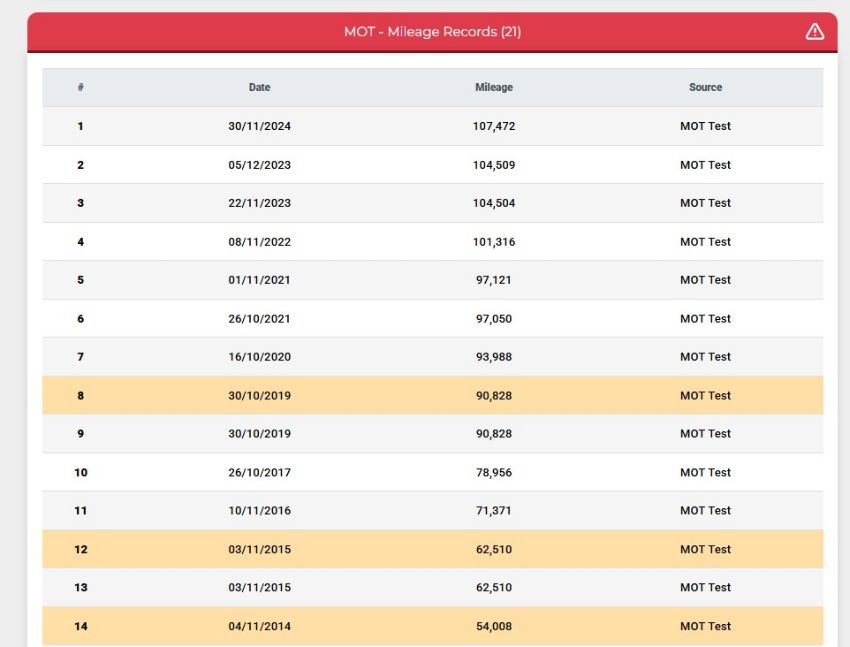Click the warning triangle icon in header

coord(814,31)
